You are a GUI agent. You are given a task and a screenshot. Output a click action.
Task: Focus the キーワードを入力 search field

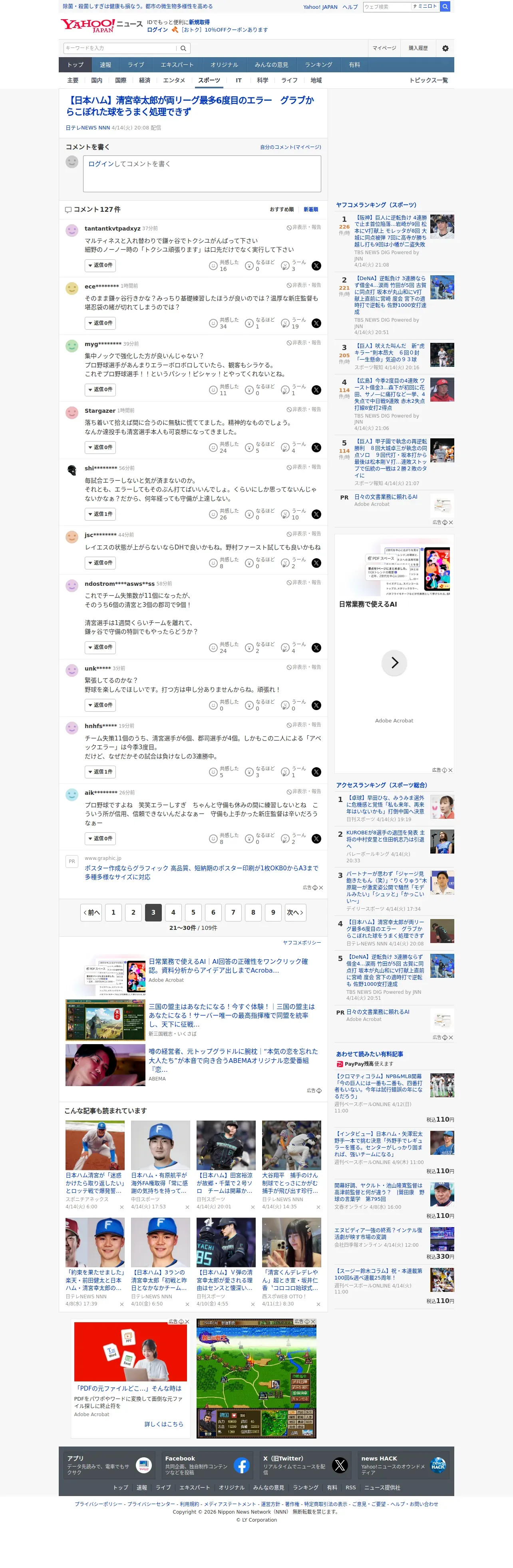(121, 48)
